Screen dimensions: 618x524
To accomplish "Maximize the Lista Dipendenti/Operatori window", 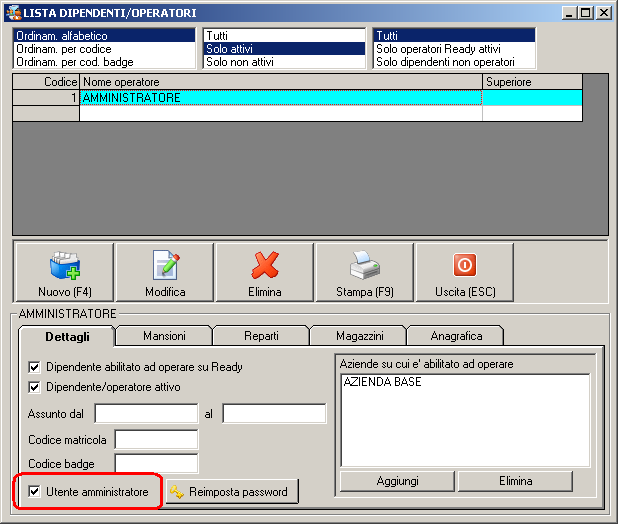I will coord(586,13).
